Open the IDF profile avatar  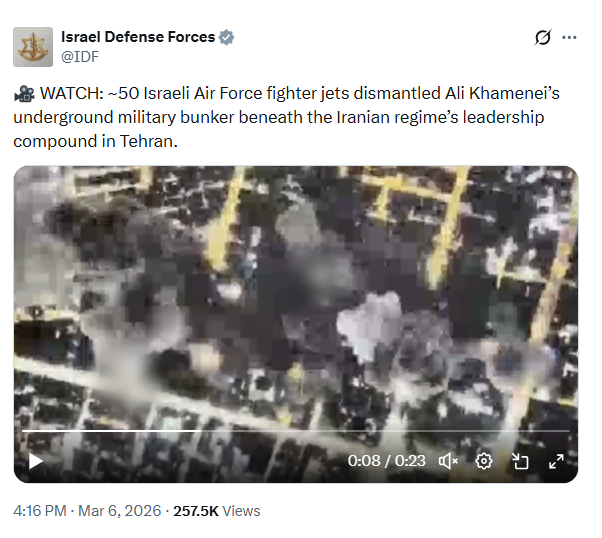click(x=33, y=47)
